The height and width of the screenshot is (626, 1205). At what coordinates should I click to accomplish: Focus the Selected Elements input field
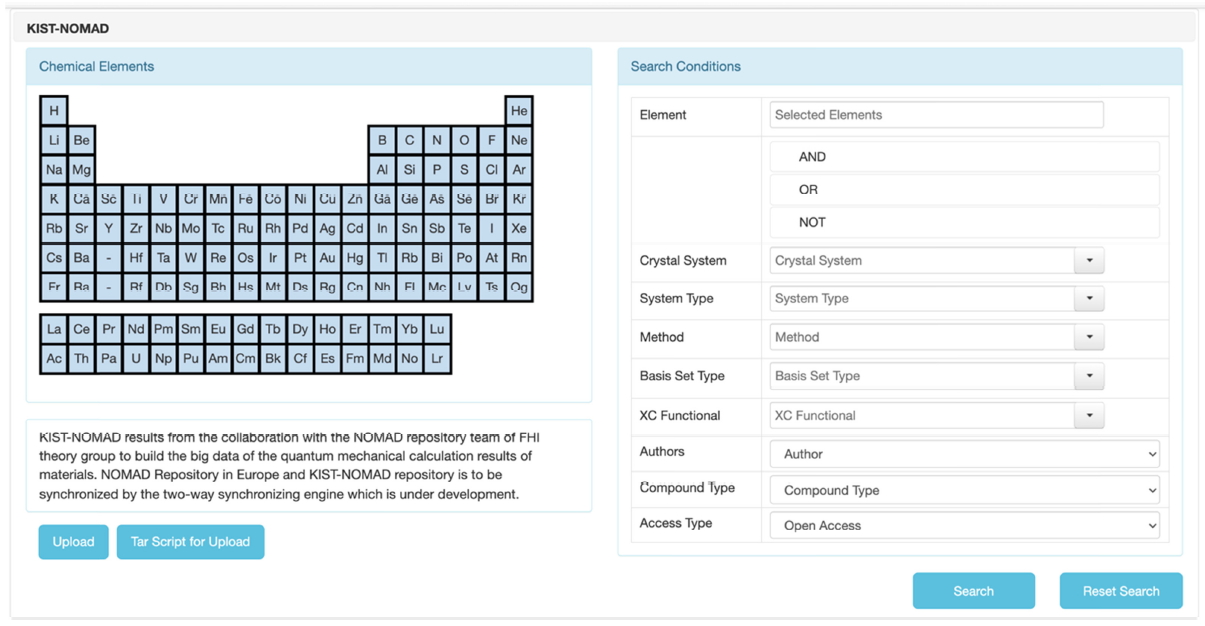936,115
